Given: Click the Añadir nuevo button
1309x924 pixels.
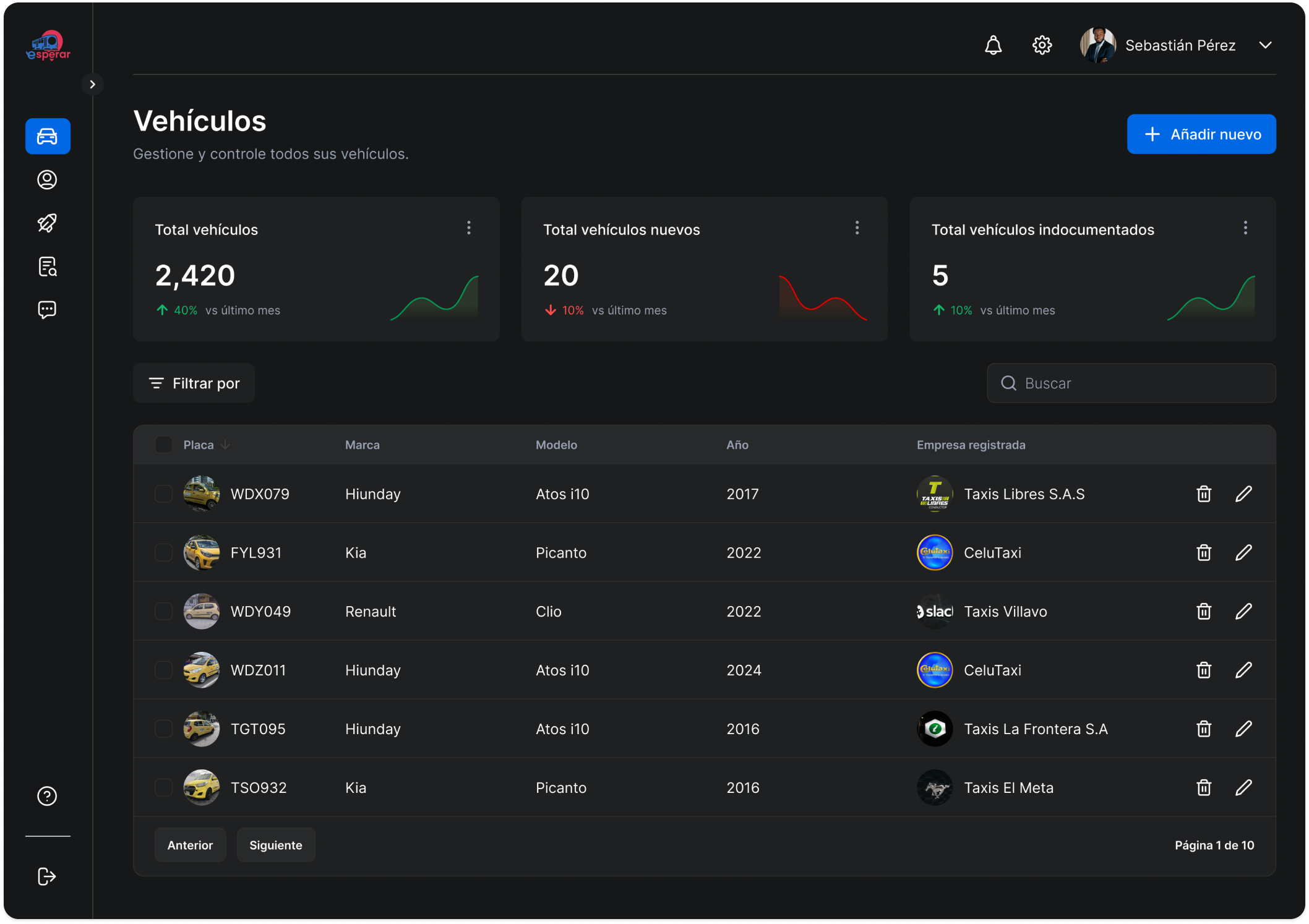Looking at the screenshot, I should (x=1201, y=134).
